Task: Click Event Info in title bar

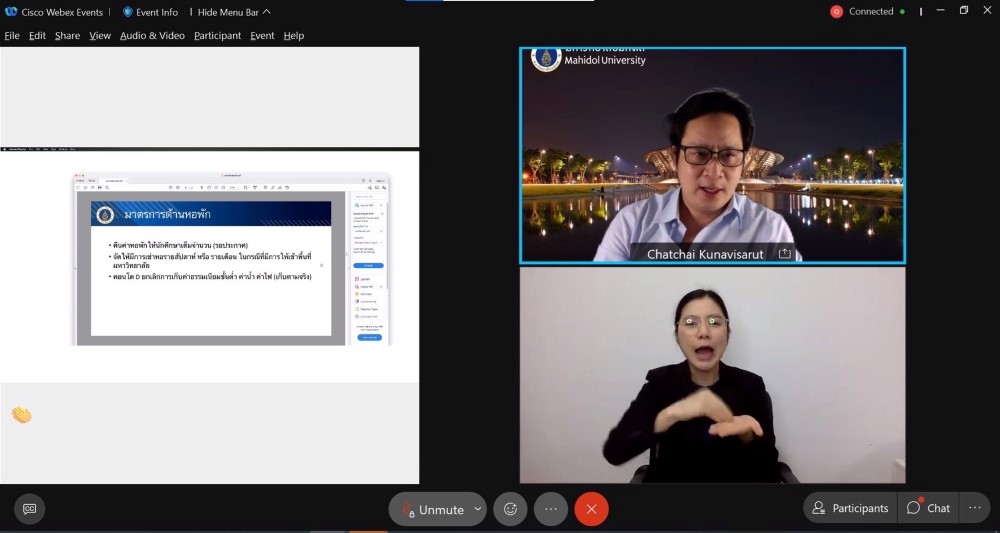Action: (x=150, y=12)
